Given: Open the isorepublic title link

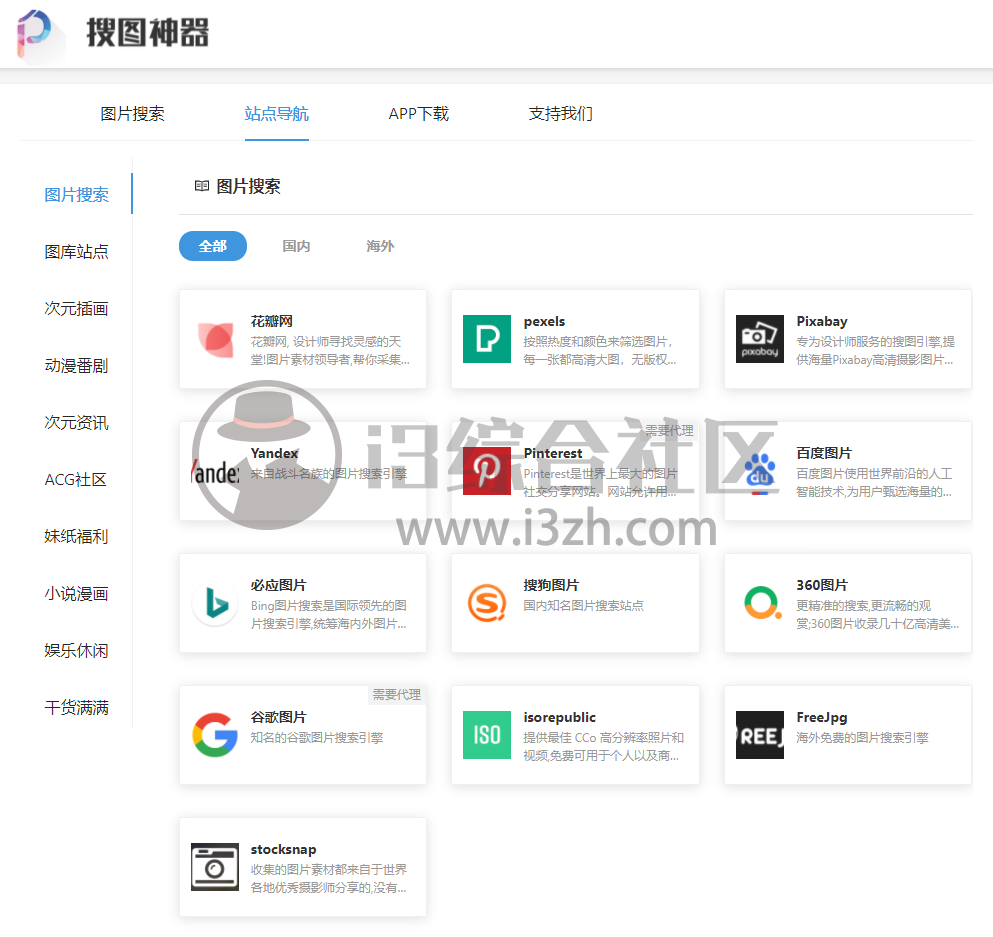Looking at the screenshot, I should (x=560, y=717).
